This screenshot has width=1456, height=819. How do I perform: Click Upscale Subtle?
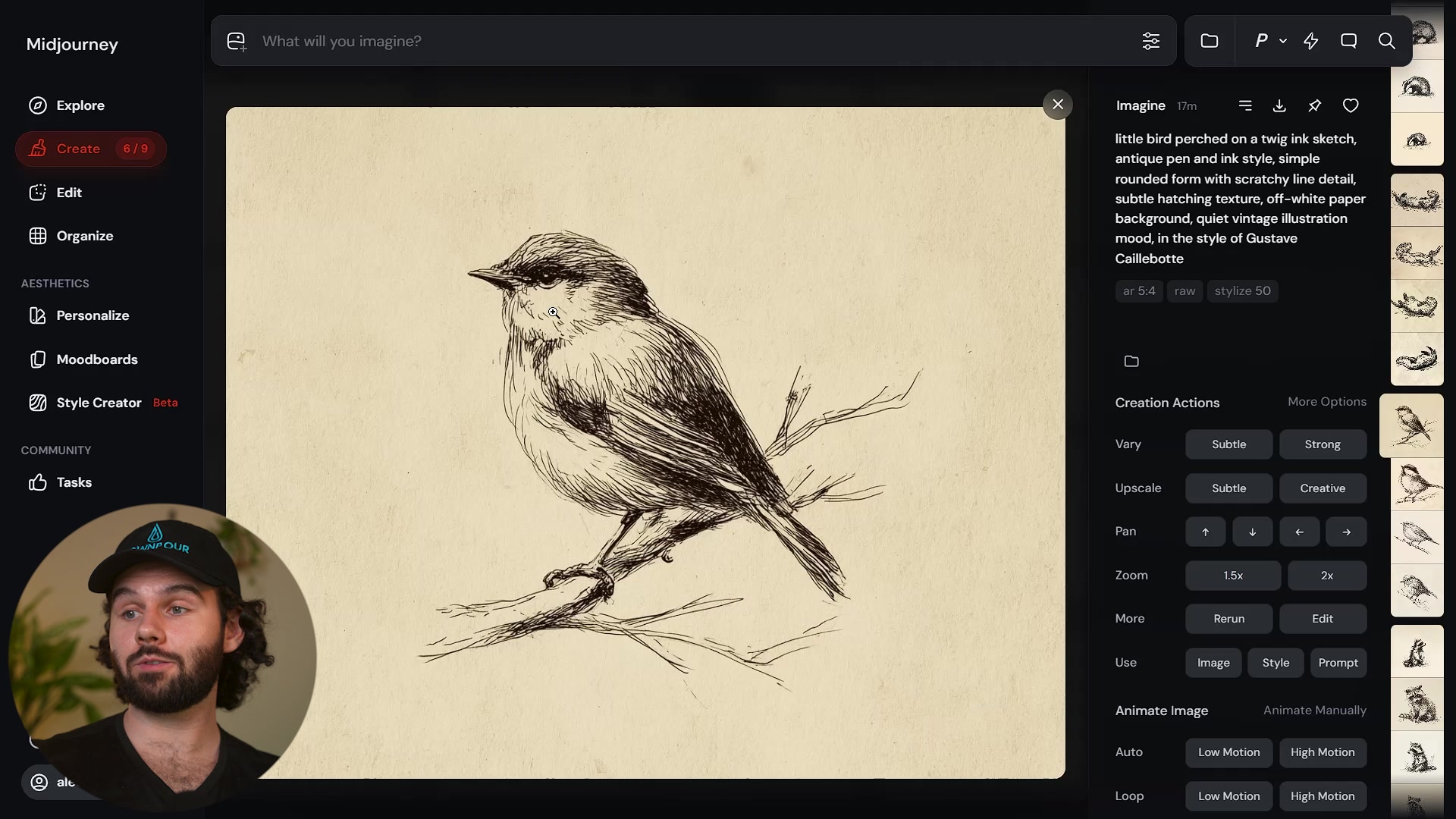[x=1228, y=488]
